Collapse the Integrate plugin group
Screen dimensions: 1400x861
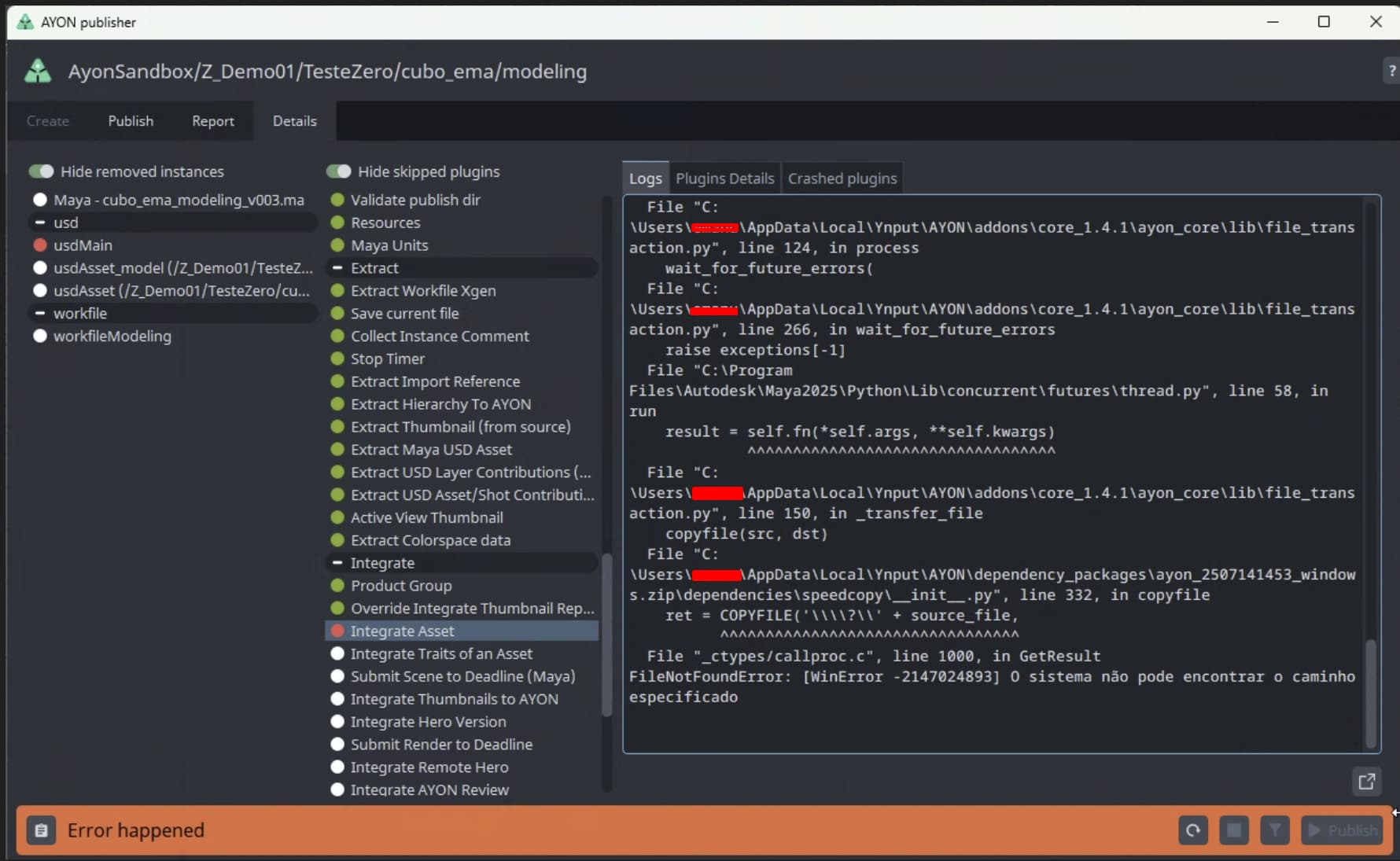[x=337, y=563]
